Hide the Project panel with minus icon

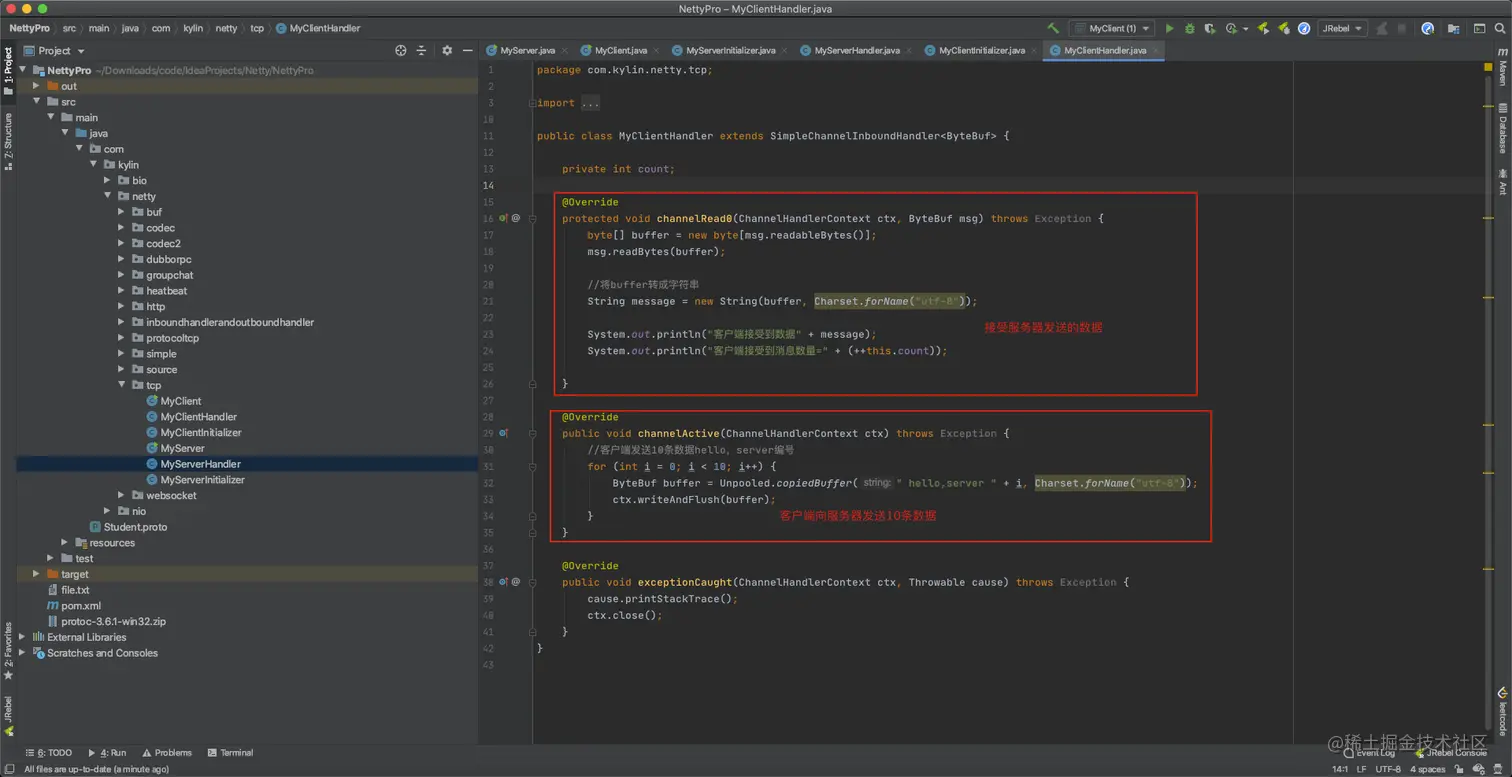tap(467, 51)
